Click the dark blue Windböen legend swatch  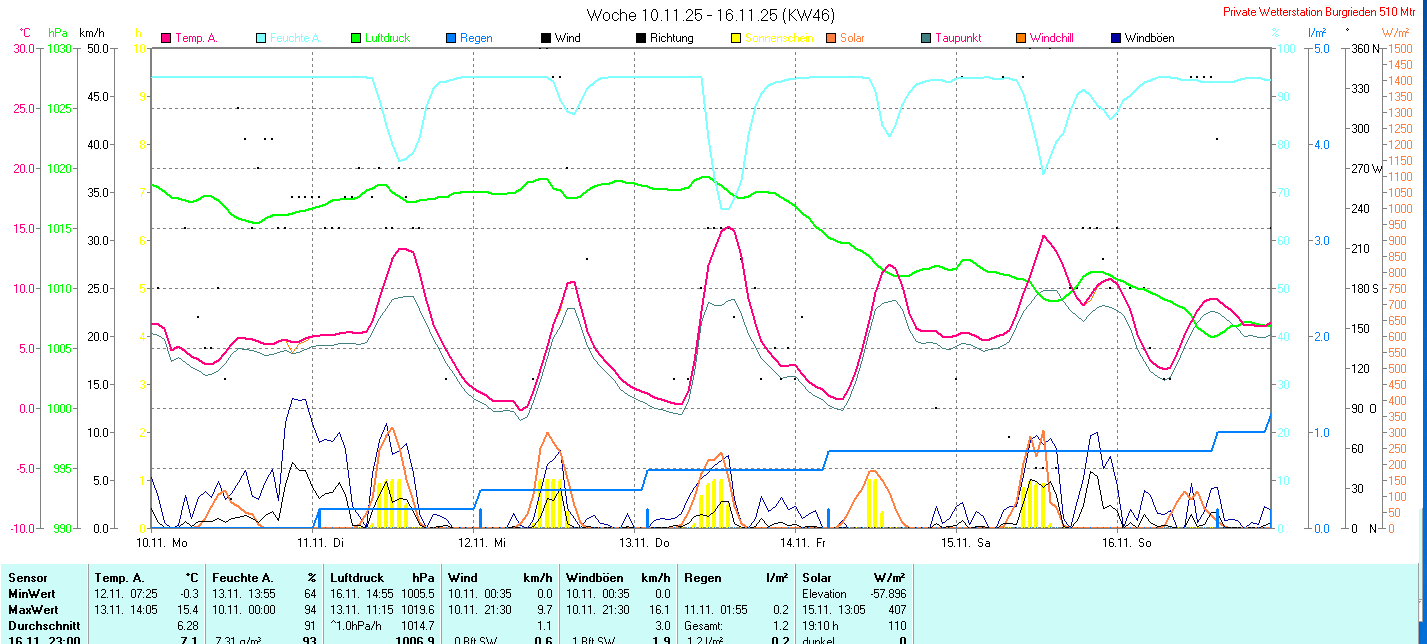[1116, 38]
